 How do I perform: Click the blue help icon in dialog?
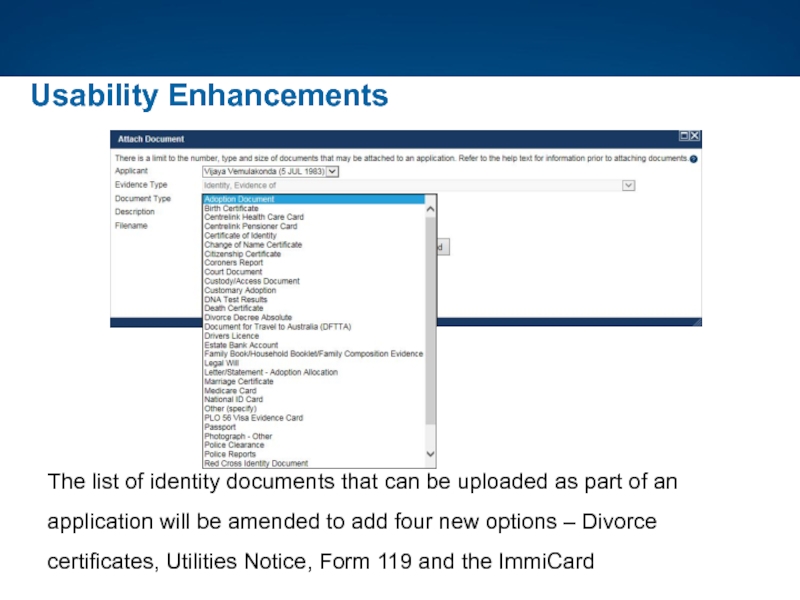694,159
